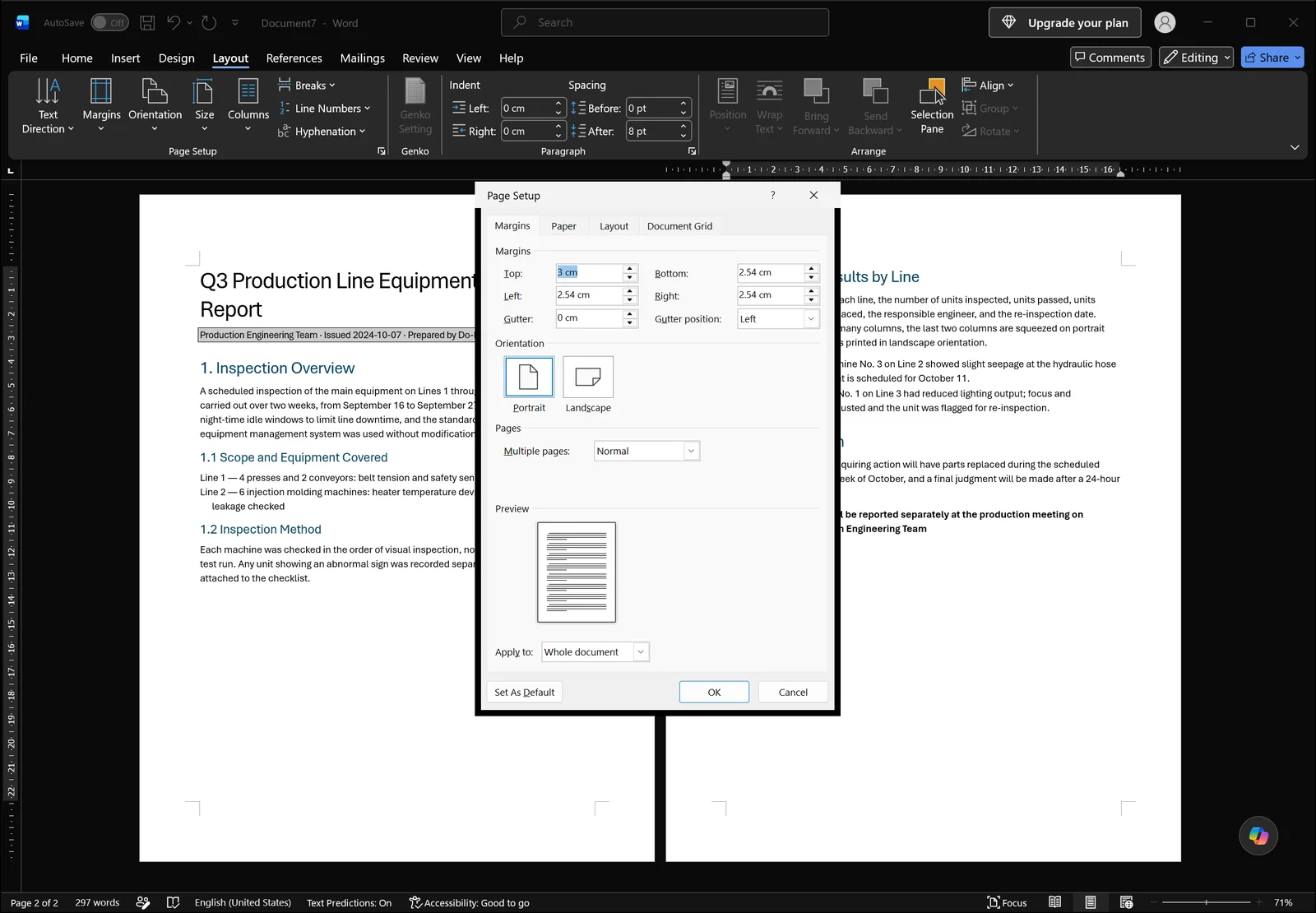The height and width of the screenshot is (913, 1316).
Task: Click the Spacing After field
Action: point(652,132)
